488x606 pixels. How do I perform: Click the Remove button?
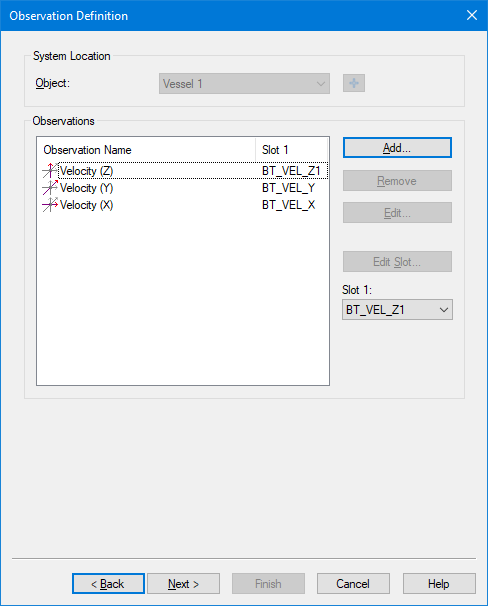pyautogui.click(x=397, y=180)
